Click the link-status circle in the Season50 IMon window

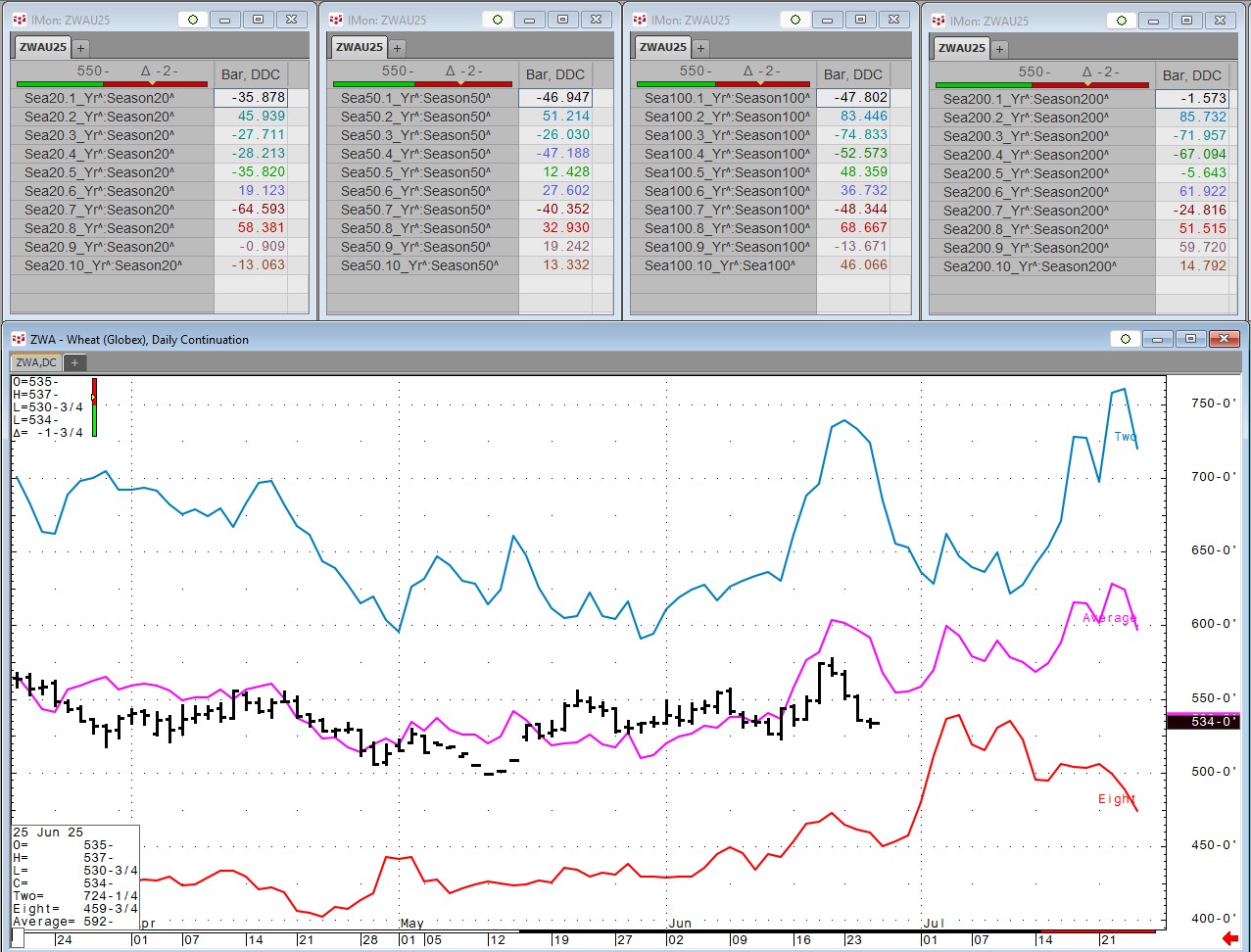(x=498, y=20)
